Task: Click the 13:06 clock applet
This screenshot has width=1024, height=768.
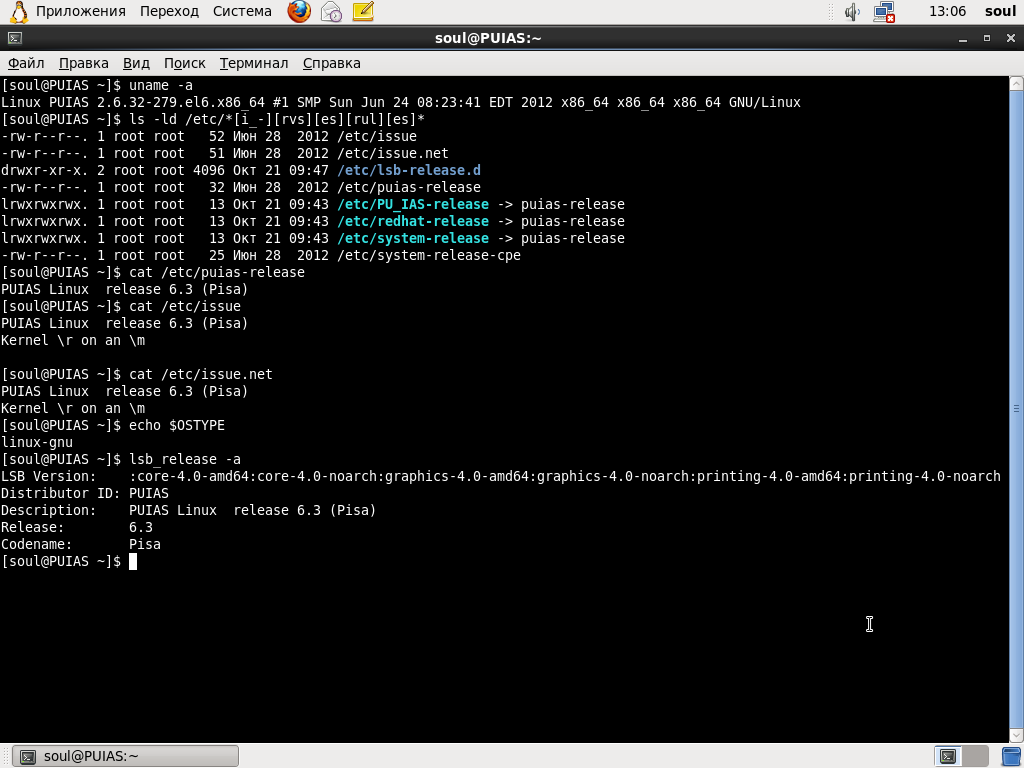Action: tap(947, 11)
